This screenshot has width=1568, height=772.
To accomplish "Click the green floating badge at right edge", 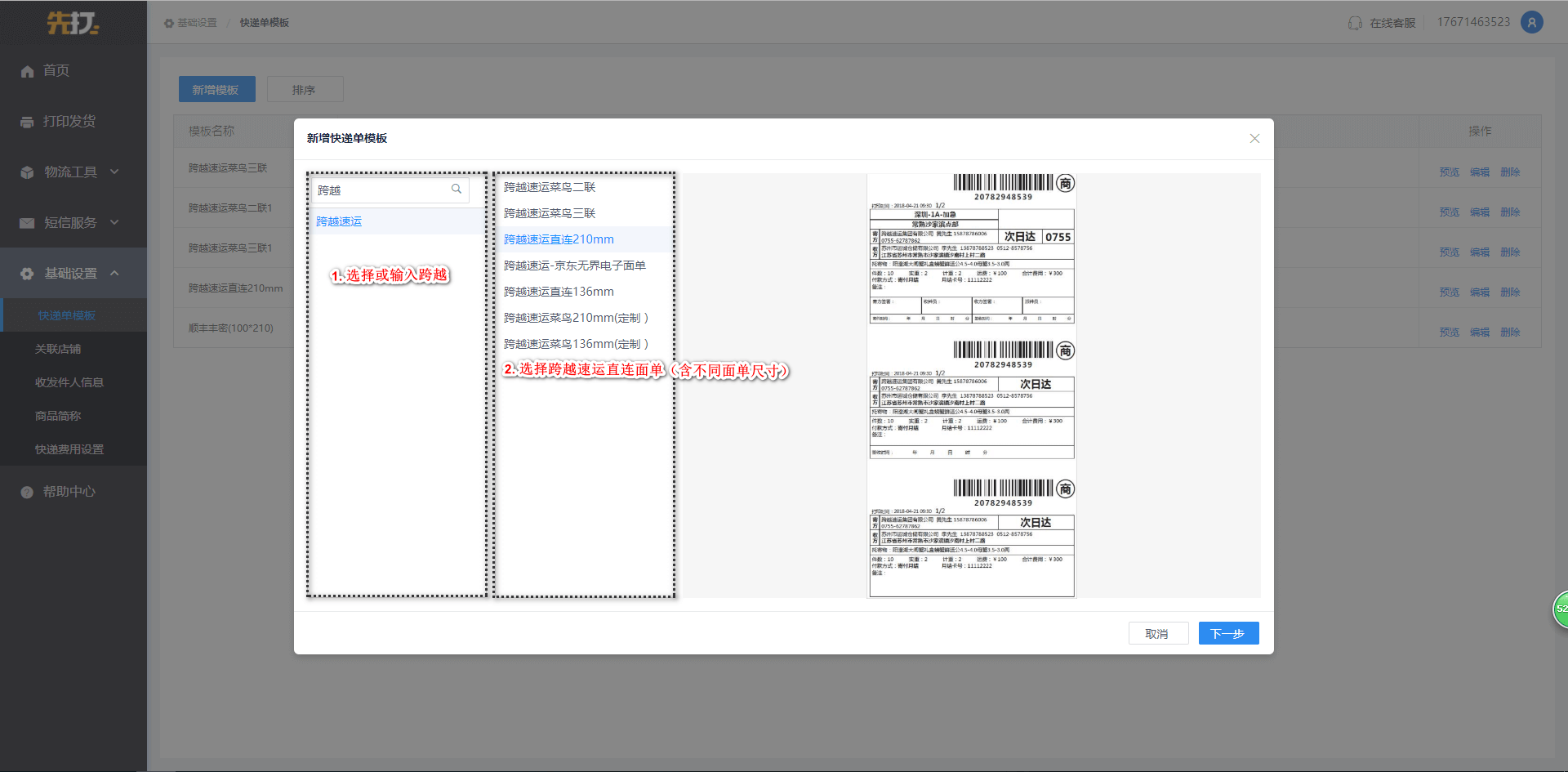I will 1560,609.
